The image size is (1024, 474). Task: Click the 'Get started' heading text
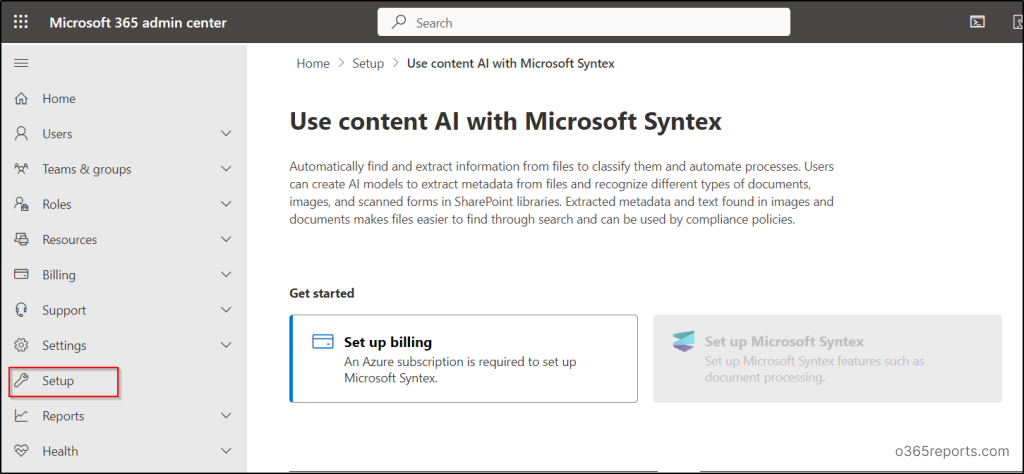pyautogui.click(x=322, y=293)
